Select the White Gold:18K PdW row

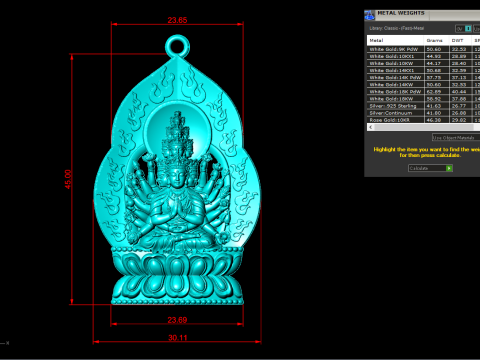(423, 92)
